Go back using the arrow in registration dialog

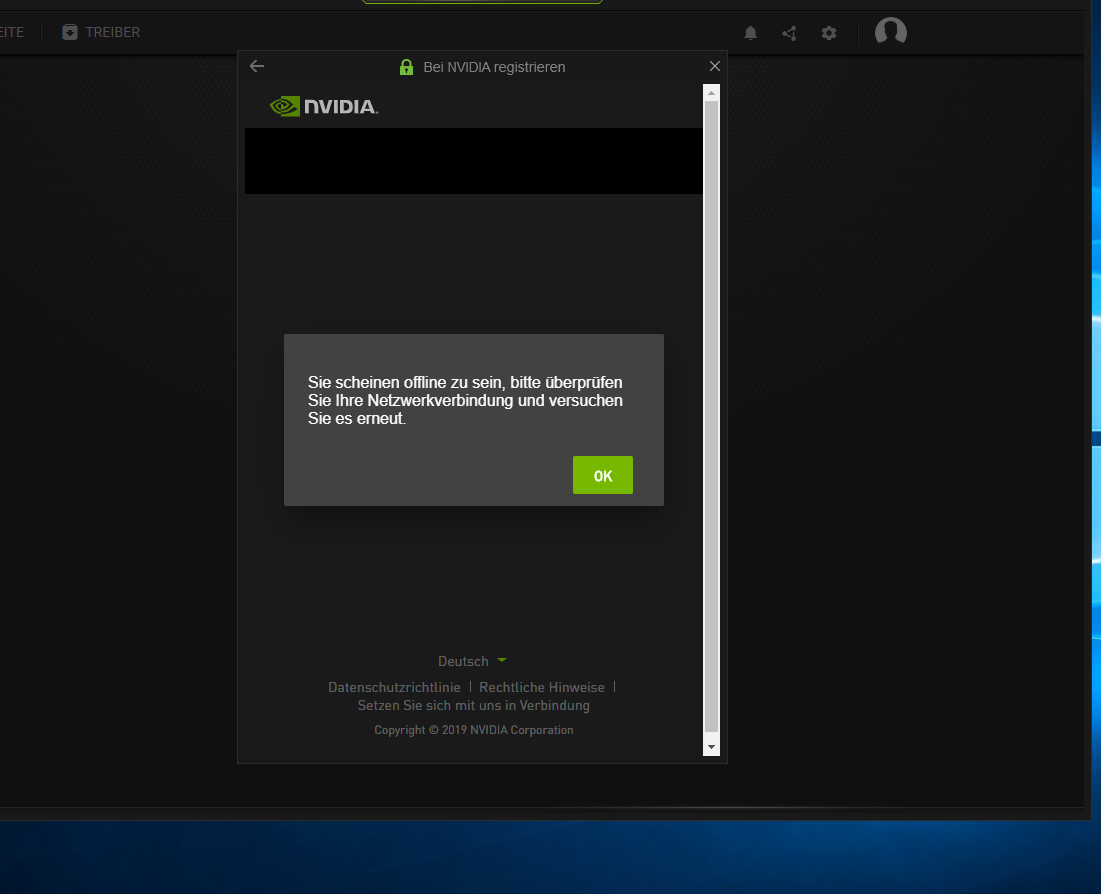[x=257, y=66]
